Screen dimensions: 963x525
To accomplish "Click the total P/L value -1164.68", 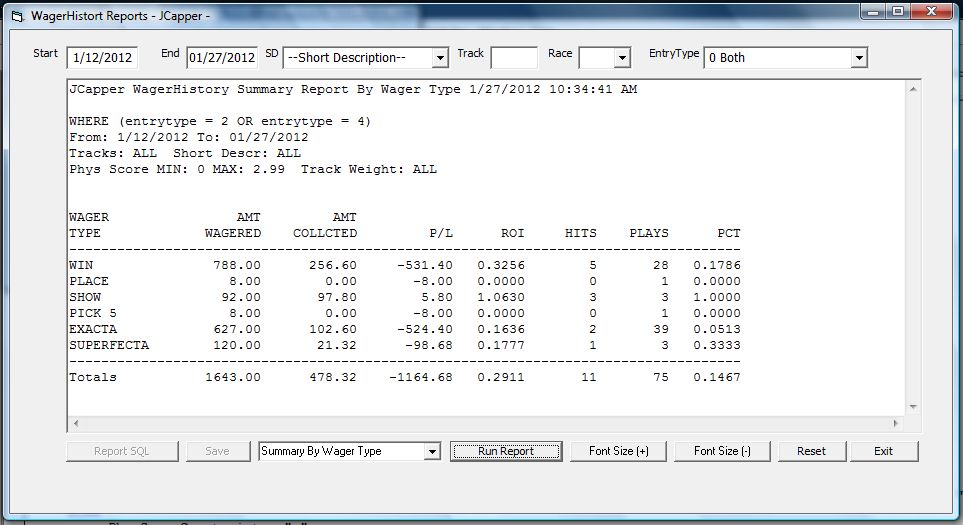I will [x=421, y=377].
